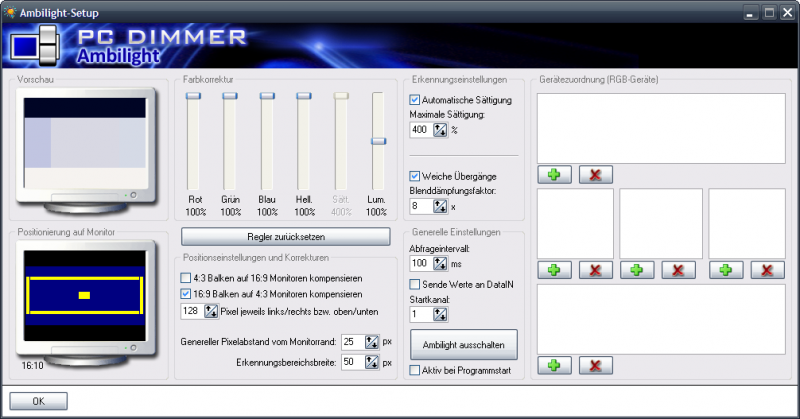This screenshot has height=419, width=800.
Task: Click Blenddämpfungsfaktor value field 8
Action: tap(421, 206)
